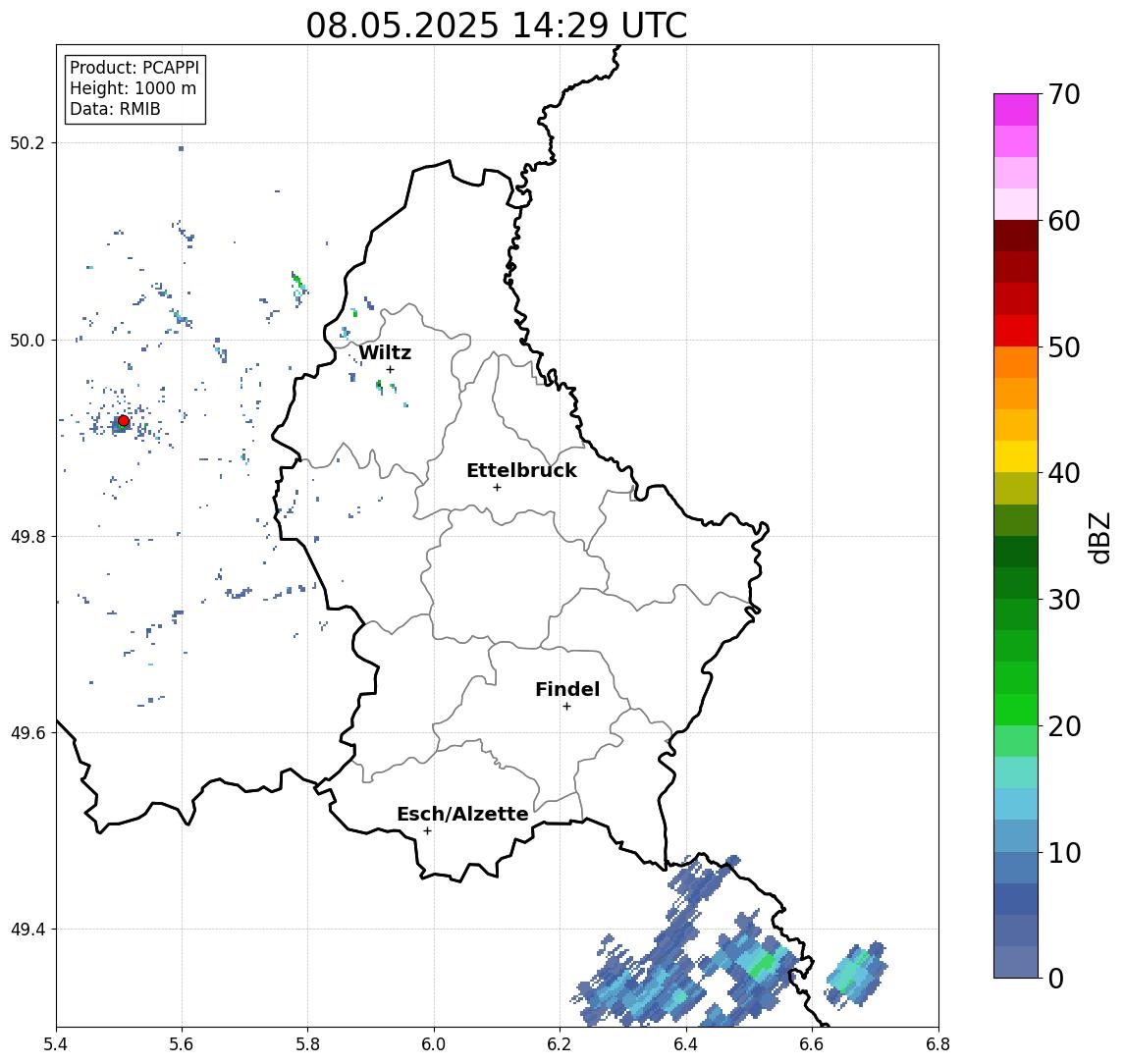1124x1064 pixels.
Task: Click the "Height: 1000 m" info line
Action: (x=133, y=88)
